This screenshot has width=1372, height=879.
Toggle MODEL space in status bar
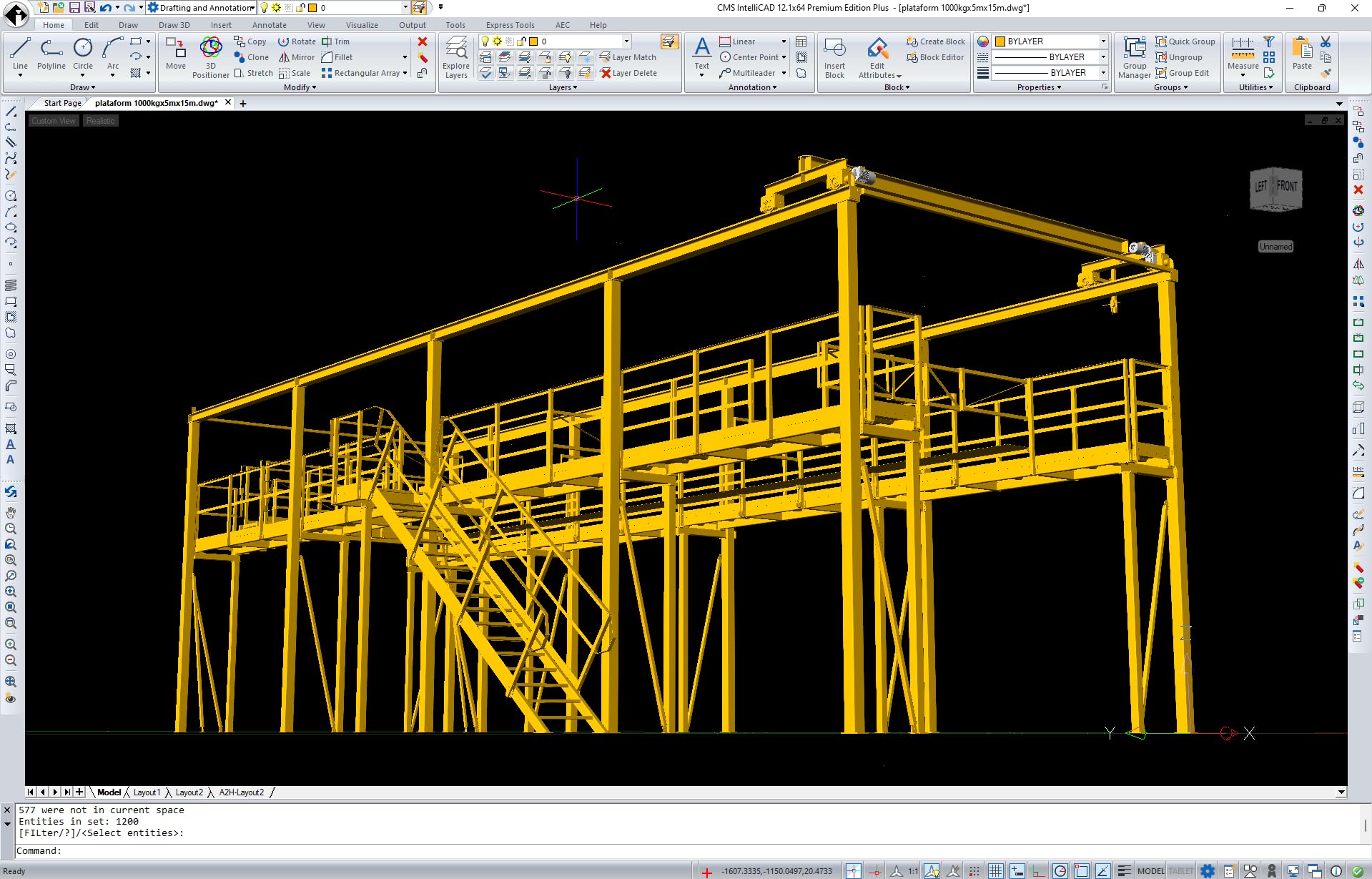tap(1150, 870)
